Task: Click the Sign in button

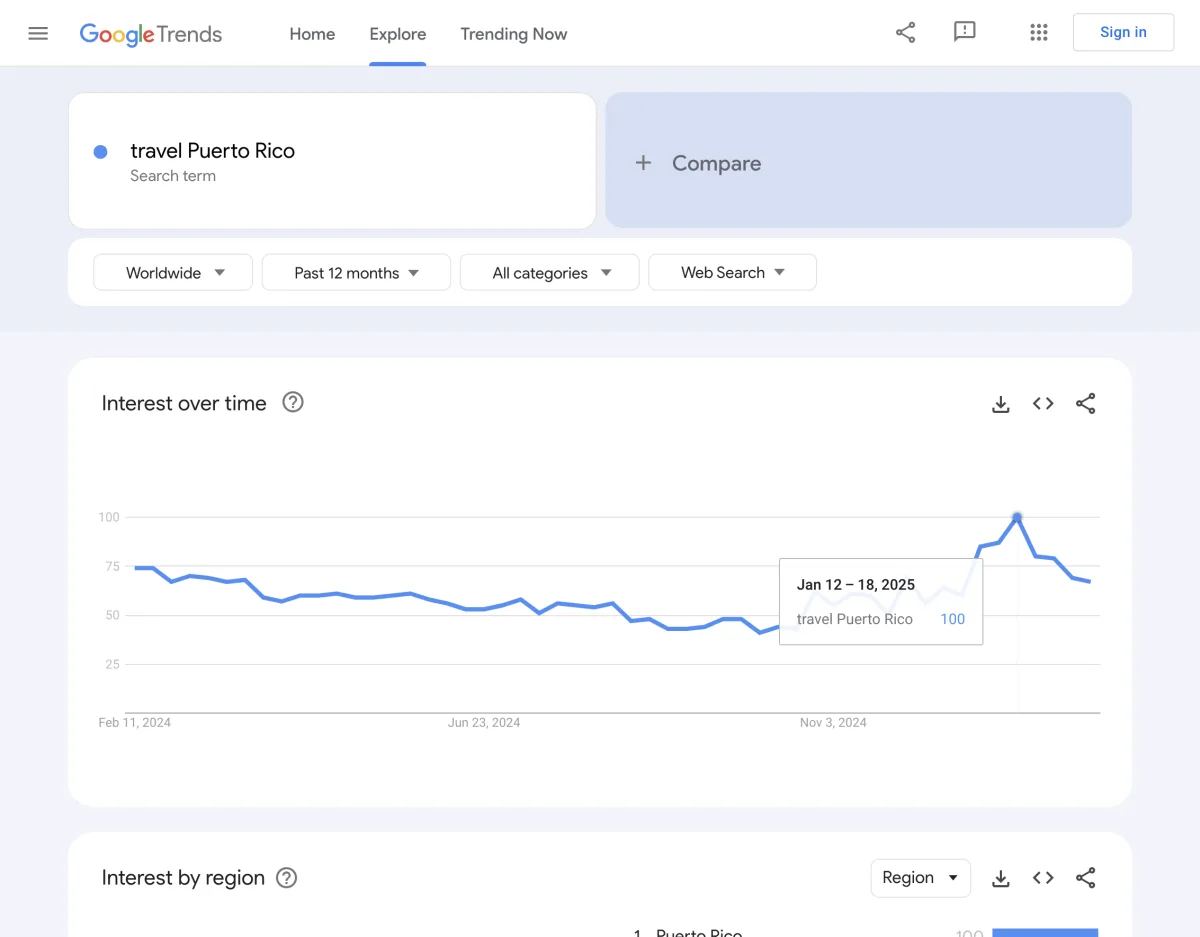Action: (x=1123, y=32)
